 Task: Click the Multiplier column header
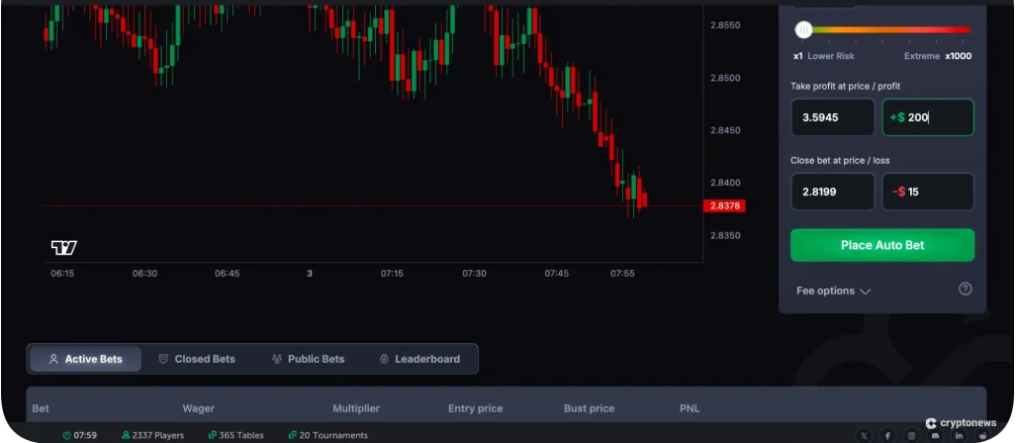tap(356, 409)
